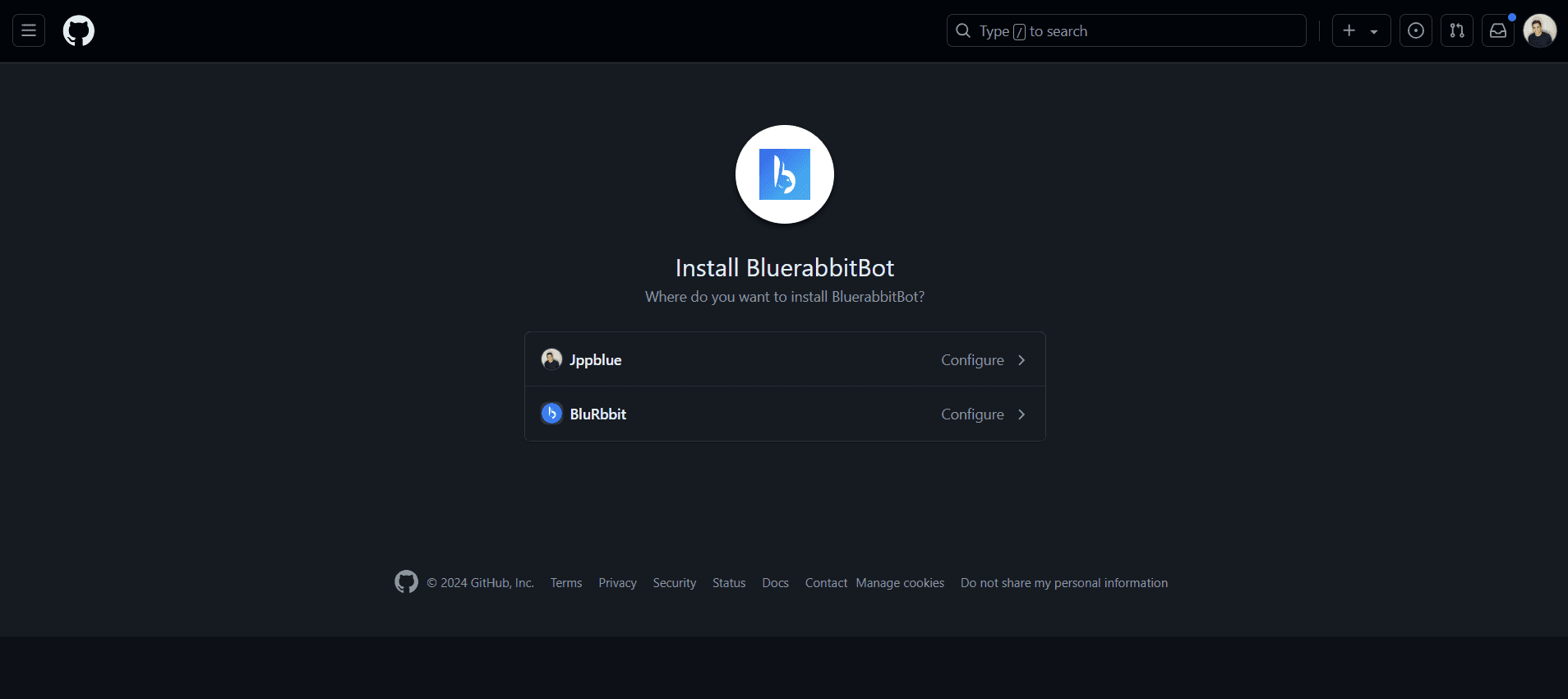
Task: Open the create new plus button
Action: 1361,31
